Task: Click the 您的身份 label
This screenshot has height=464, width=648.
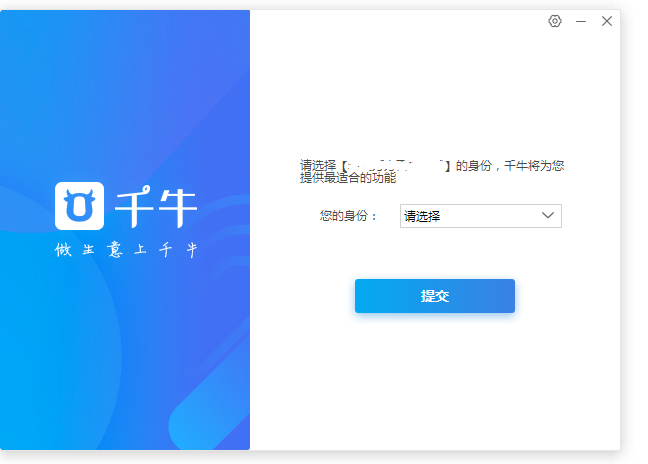Action: [348, 216]
